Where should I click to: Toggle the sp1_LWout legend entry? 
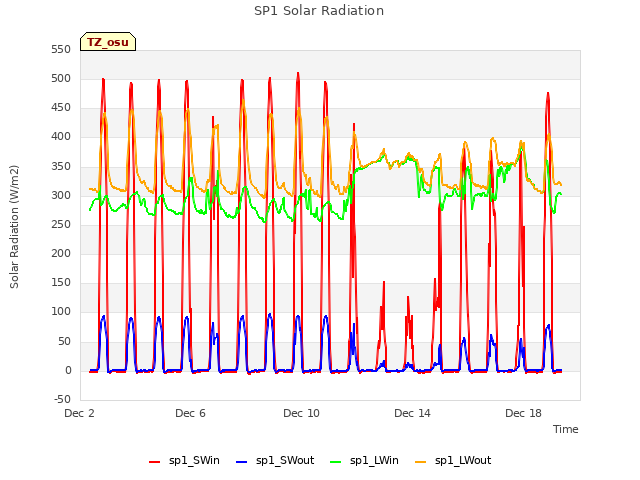[x=453, y=461]
